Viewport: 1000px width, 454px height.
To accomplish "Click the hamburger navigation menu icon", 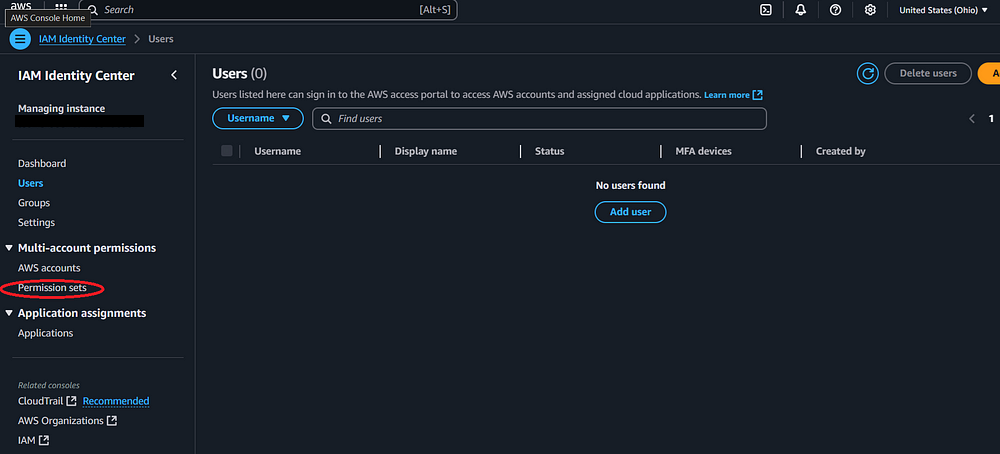I will (20, 39).
